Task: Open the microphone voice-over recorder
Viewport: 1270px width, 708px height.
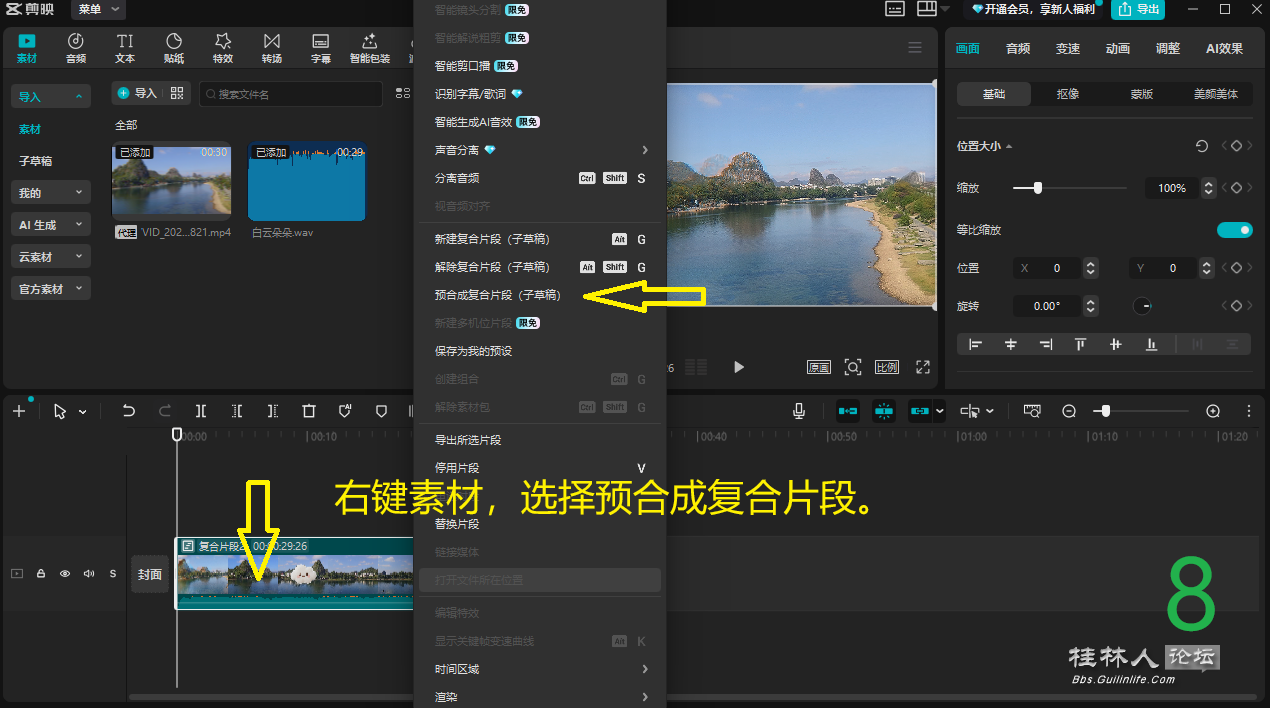Action: click(x=799, y=411)
